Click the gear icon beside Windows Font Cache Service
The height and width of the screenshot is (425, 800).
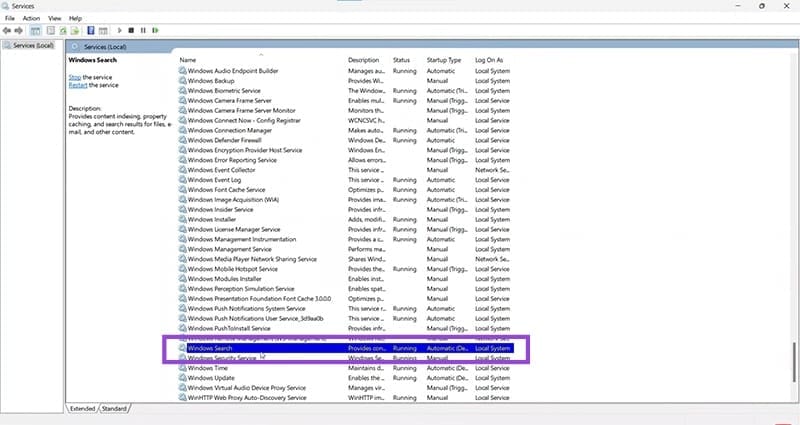(182, 190)
